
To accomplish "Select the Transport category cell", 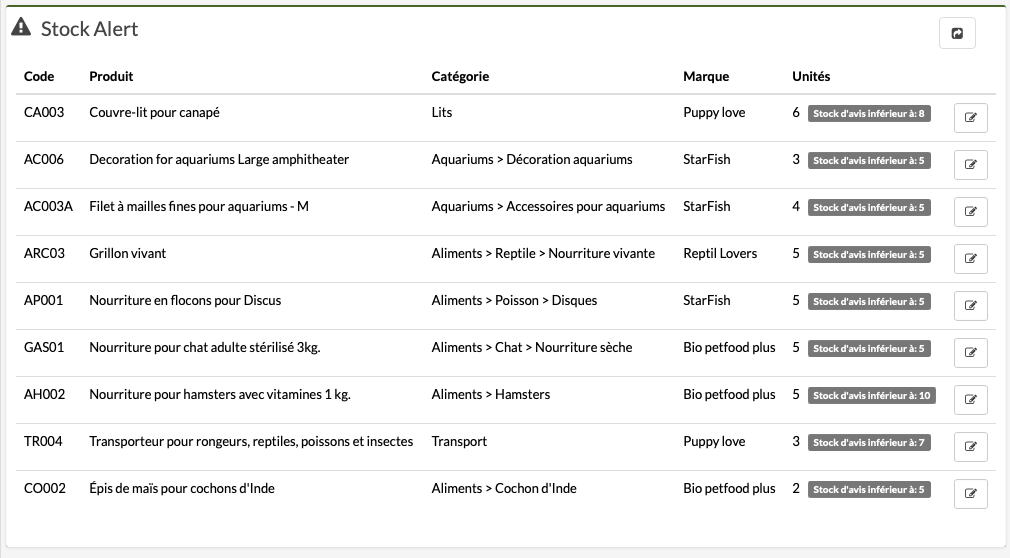I will pos(459,441).
